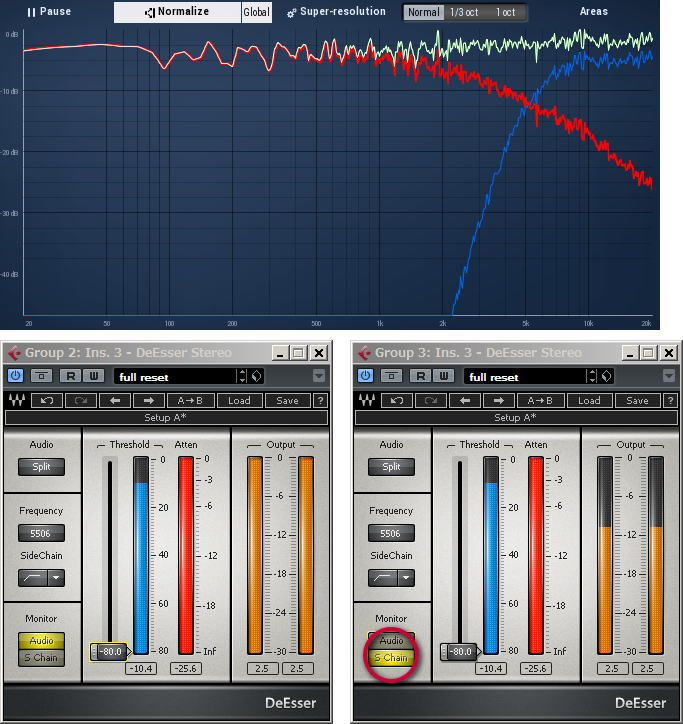
Task: Set Monitor to S Chain in Group 2 DeEsser
Action: [x=41, y=658]
